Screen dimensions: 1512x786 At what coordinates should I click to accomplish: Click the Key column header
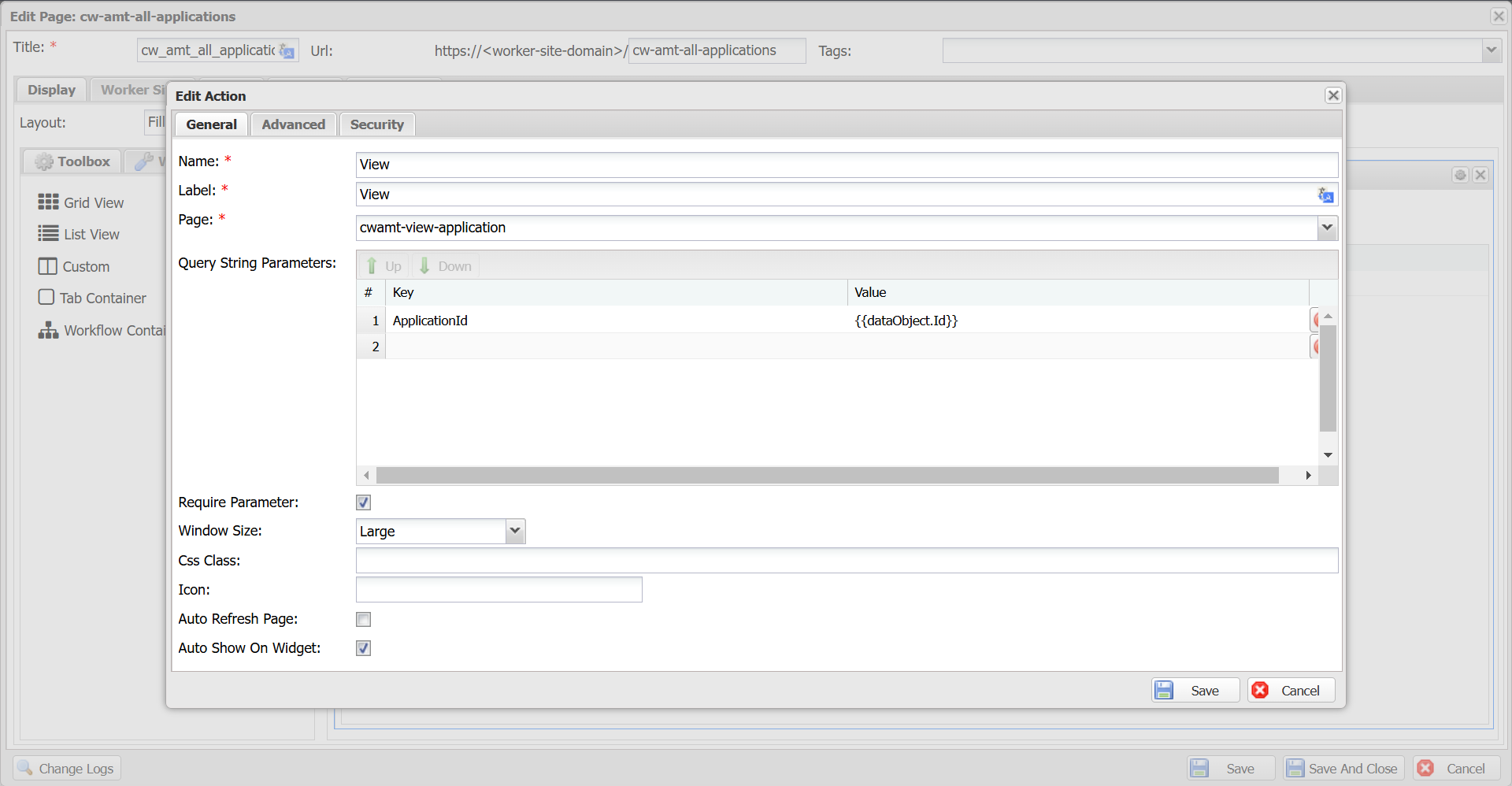click(x=616, y=292)
